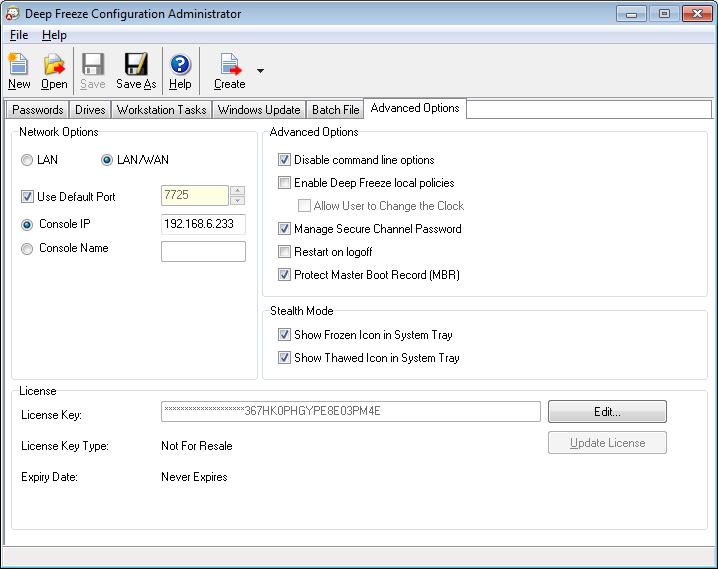The height and width of the screenshot is (569, 718).
Task: Click the Create installer toolbar icon
Action: point(230,65)
